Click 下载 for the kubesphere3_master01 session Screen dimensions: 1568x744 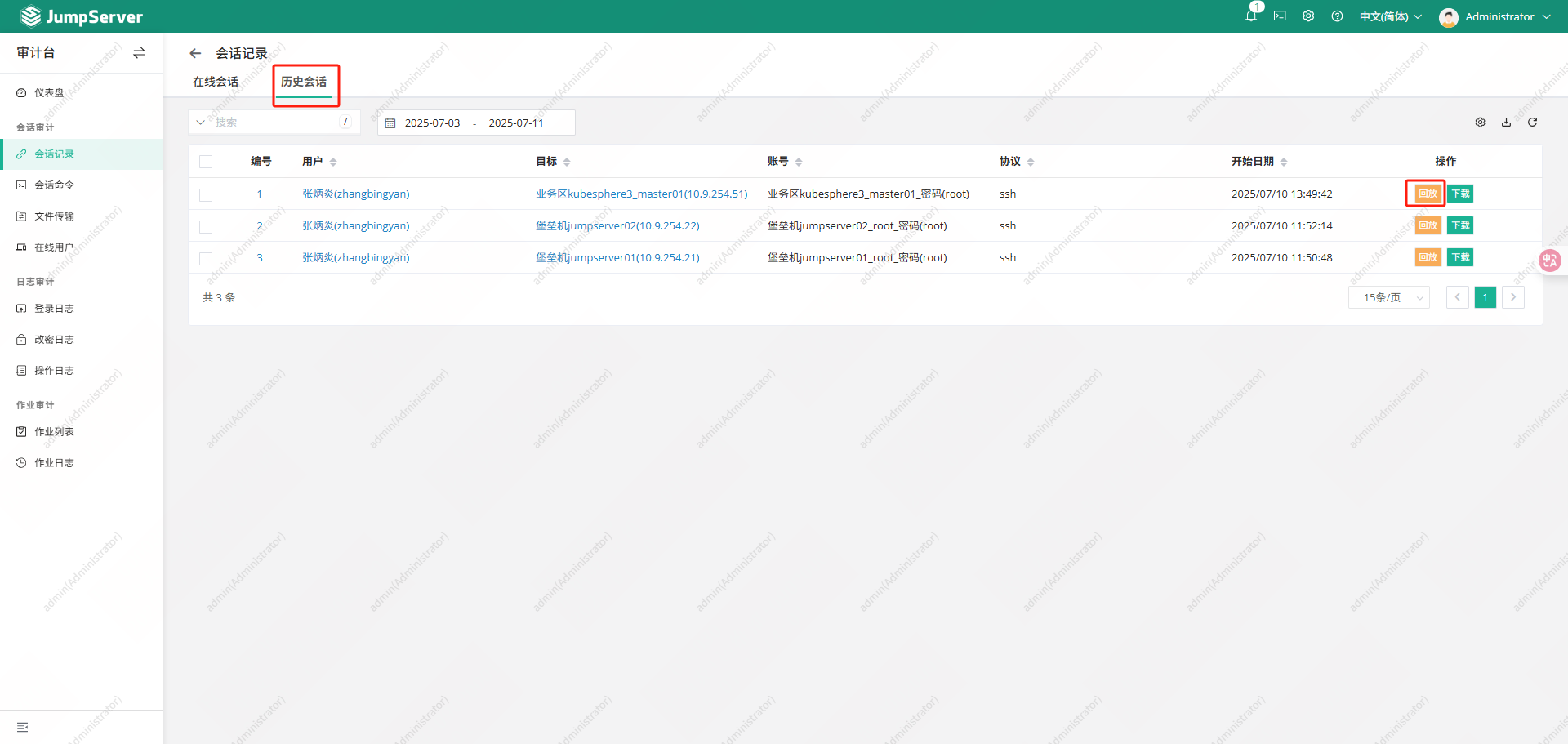1460,194
